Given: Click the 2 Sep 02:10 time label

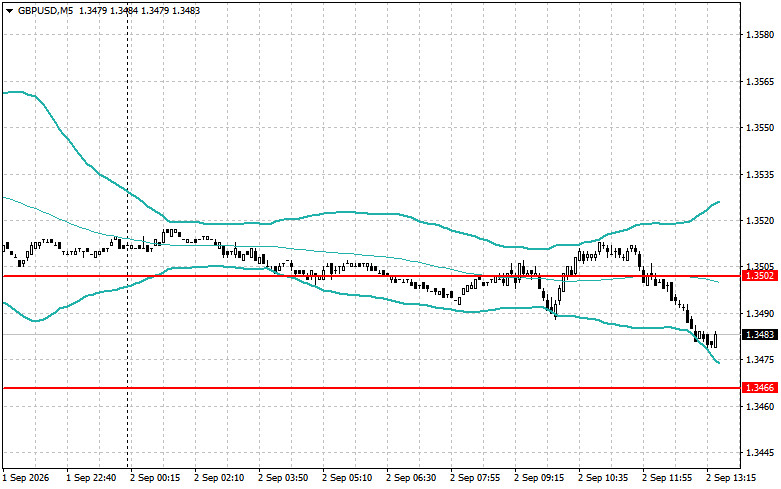Looking at the screenshot, I should tap(219, 478).
